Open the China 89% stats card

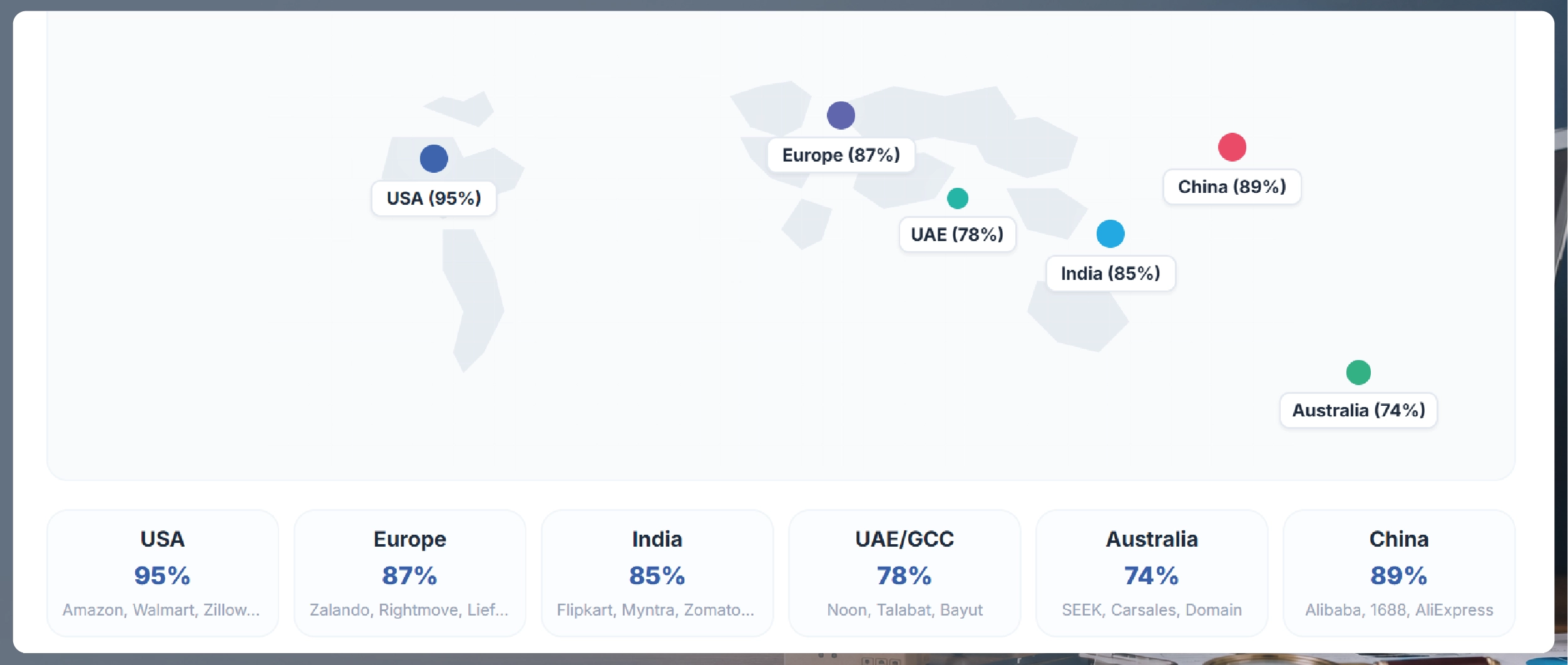pyautogui.click(x=1399, y=573)
